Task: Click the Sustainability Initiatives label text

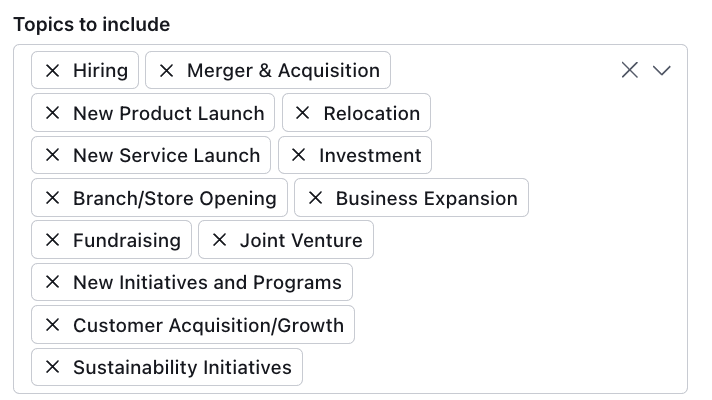Action: click(182, 367)
